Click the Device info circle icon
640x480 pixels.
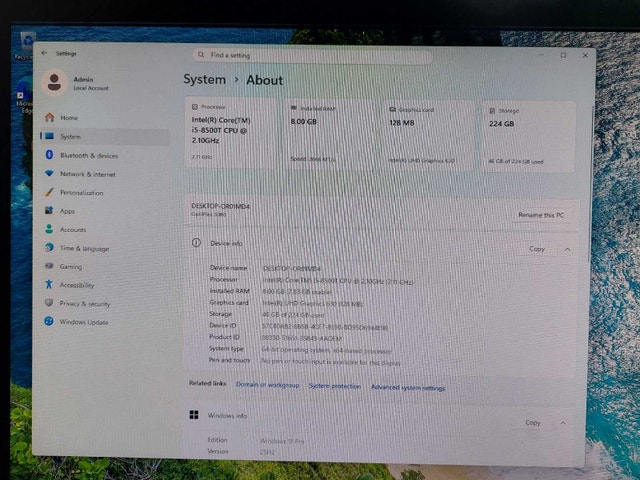[196, 242]
